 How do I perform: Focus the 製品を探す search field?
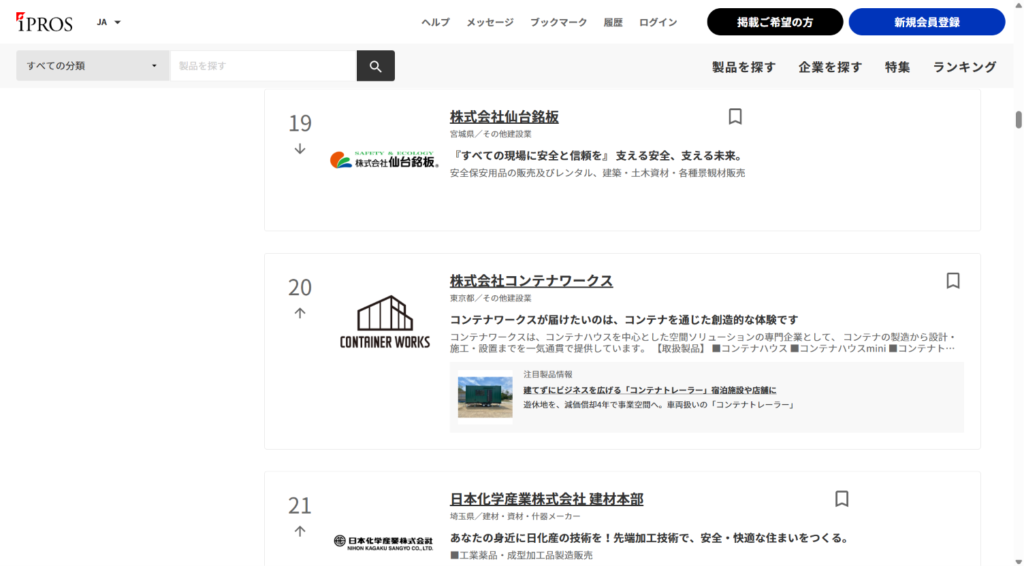263,66
